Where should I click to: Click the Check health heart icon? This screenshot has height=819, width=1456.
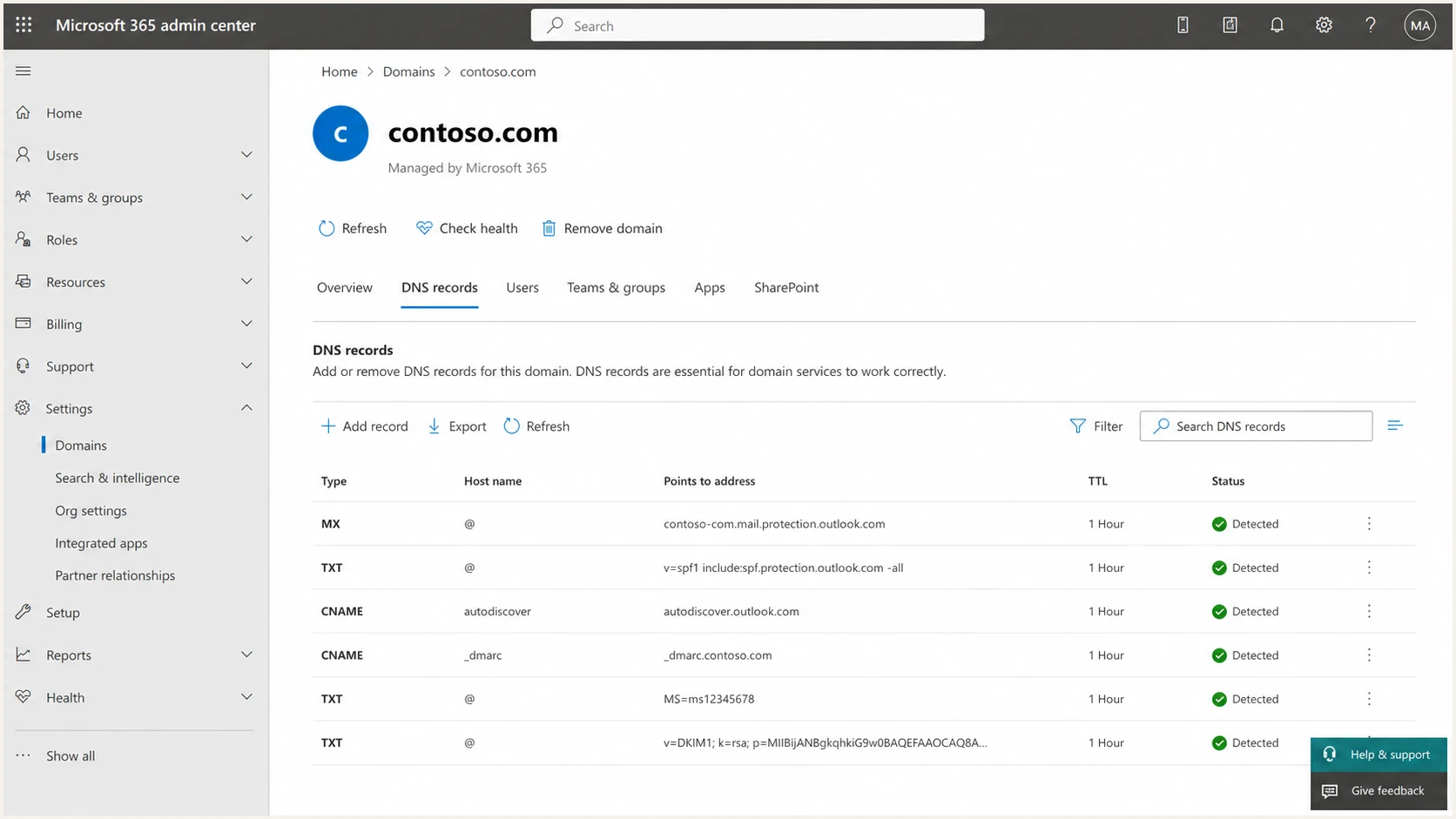(x=424, y=228)
